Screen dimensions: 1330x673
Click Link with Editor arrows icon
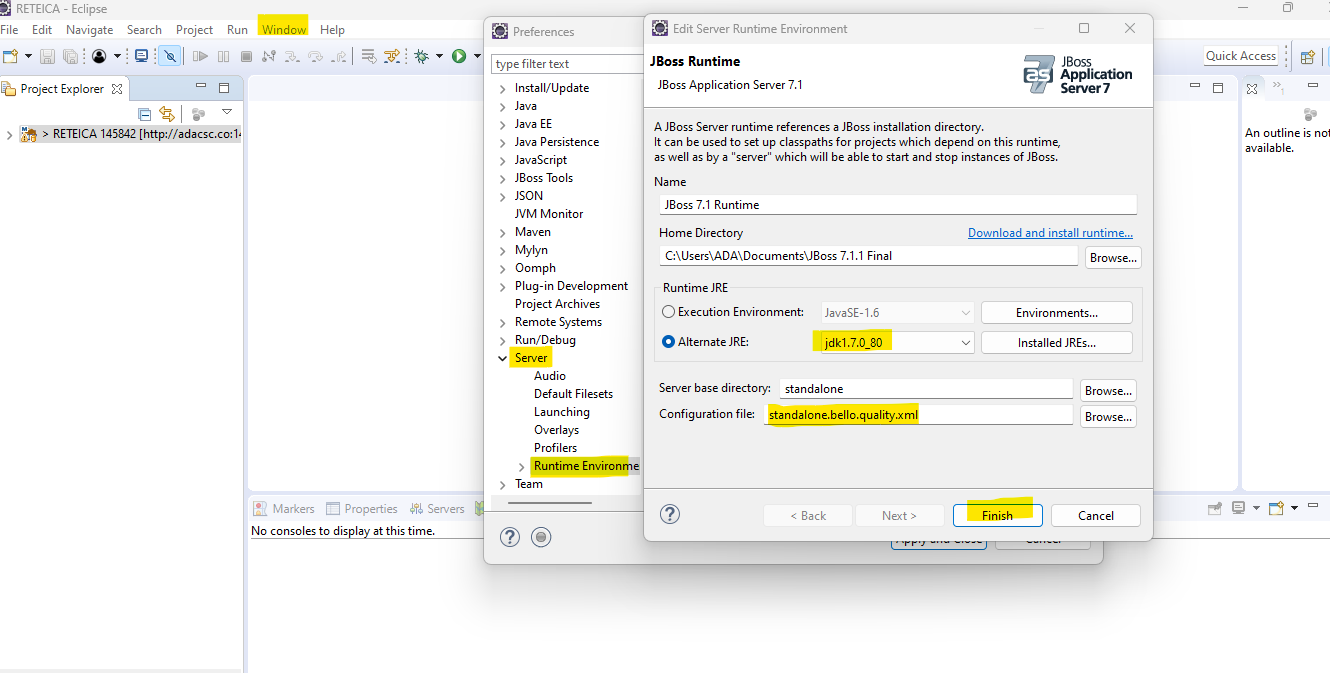click(167, 114)
